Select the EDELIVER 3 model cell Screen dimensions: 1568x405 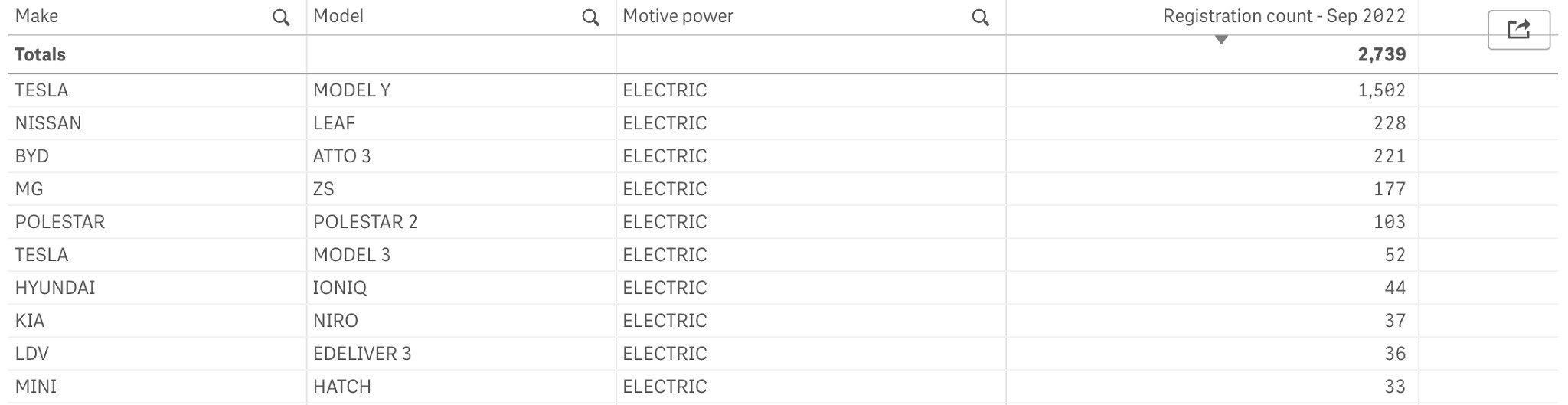[362, 354]
